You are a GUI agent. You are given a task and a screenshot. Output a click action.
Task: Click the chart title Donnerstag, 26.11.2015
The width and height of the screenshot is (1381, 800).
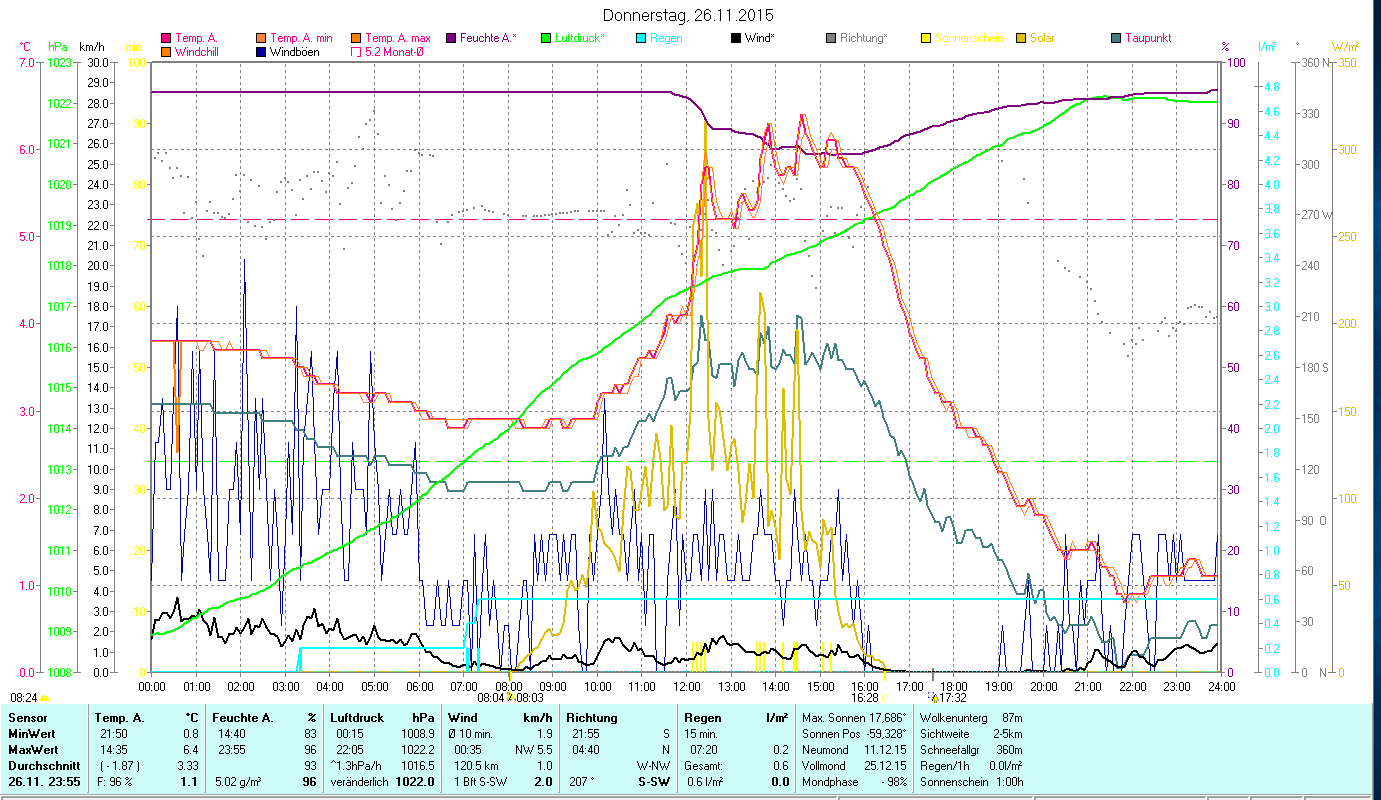click(x=689, y=16)
